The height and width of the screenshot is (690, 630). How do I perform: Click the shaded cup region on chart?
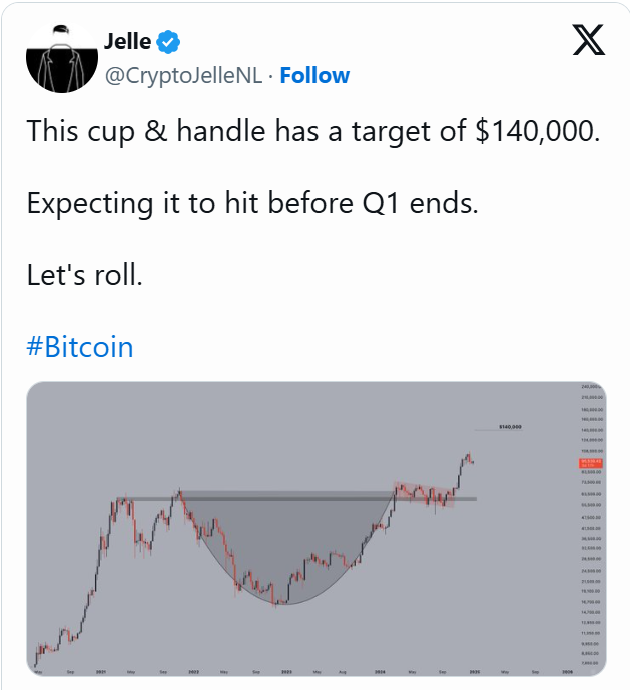286,541
